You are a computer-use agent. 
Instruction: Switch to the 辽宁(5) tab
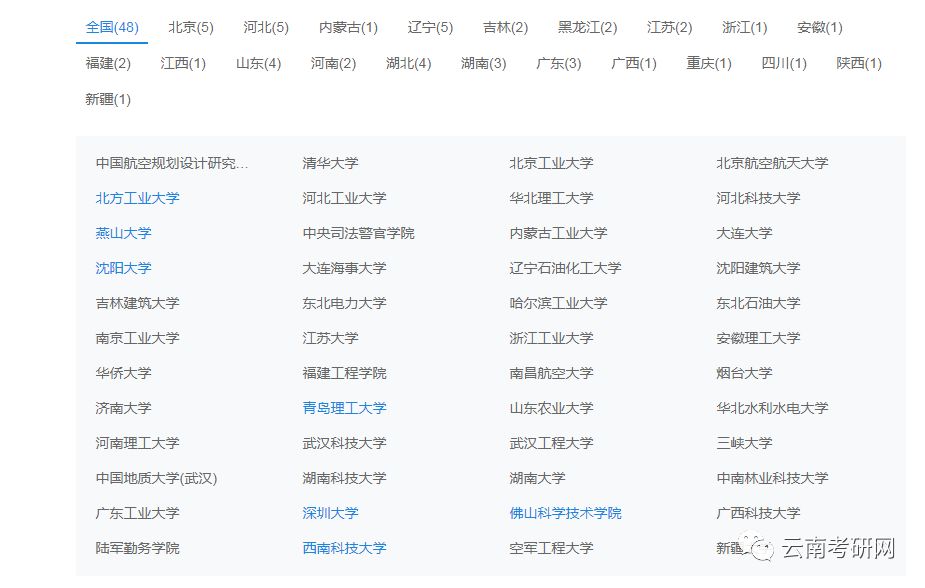click(430, 27)
